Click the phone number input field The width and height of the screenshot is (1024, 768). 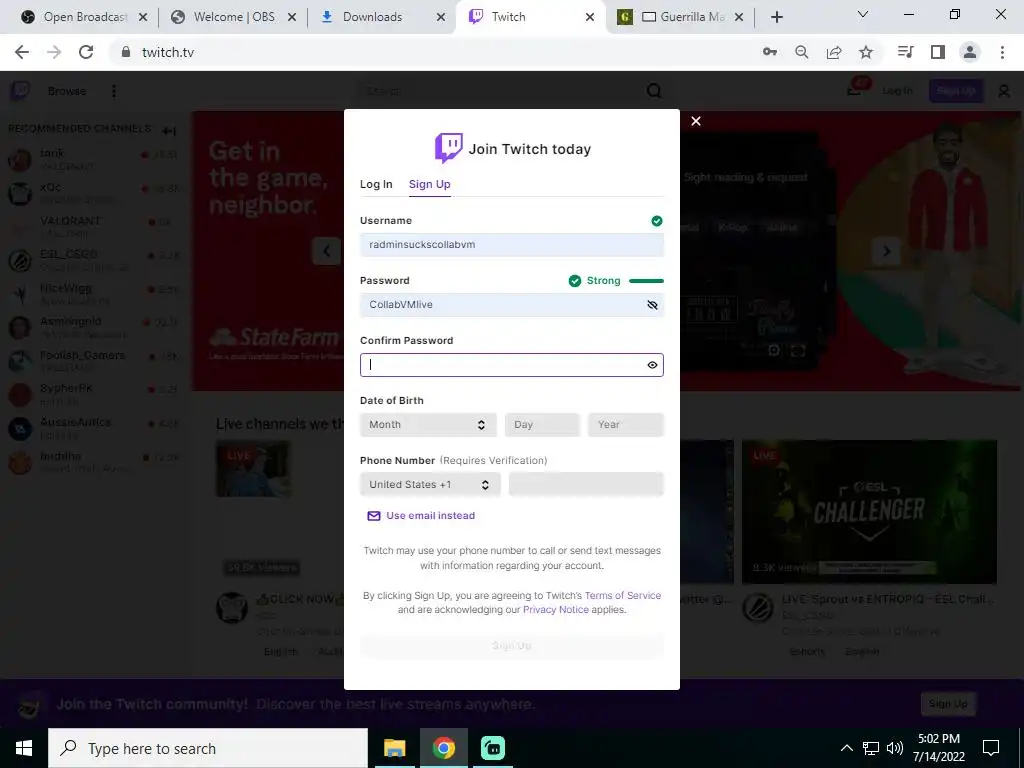[x=586, y=485]
